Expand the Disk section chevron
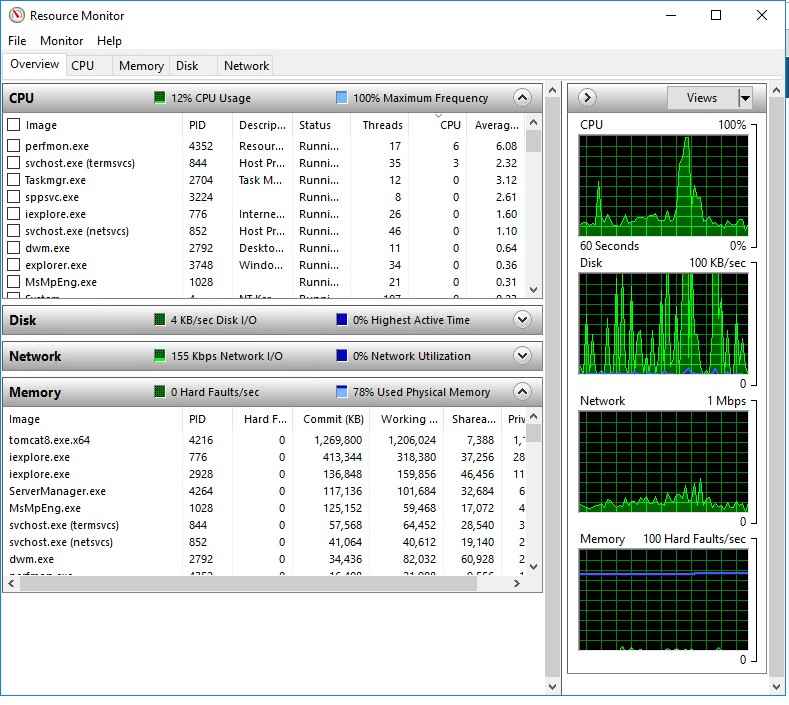This screenshot has height=705, width=789. pyautogui.click(x=522, y=320)
